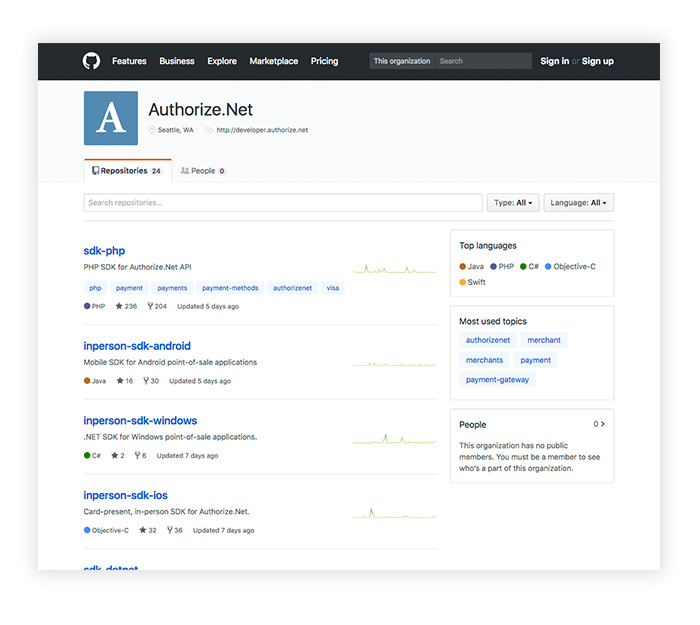Screen dimensions: 700x625
Task: Click the star icon for inperson-sdk-android
Action: click(x=120, y=381)
